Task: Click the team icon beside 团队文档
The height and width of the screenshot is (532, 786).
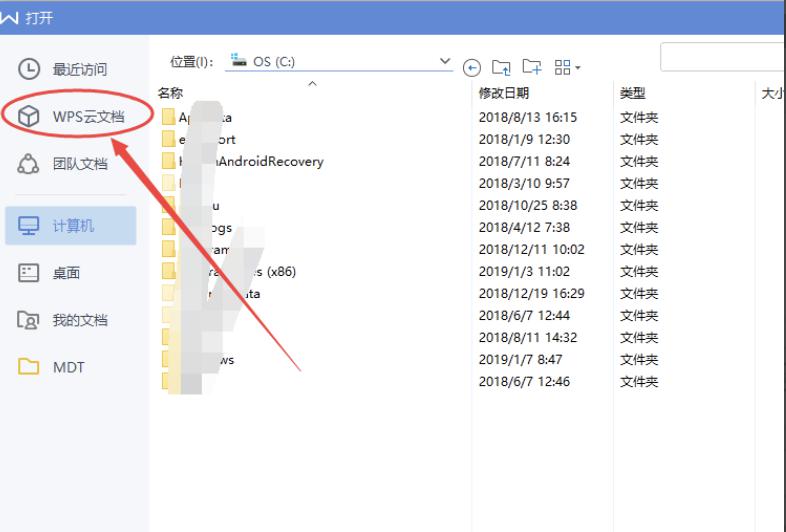Action: [29, 163]
